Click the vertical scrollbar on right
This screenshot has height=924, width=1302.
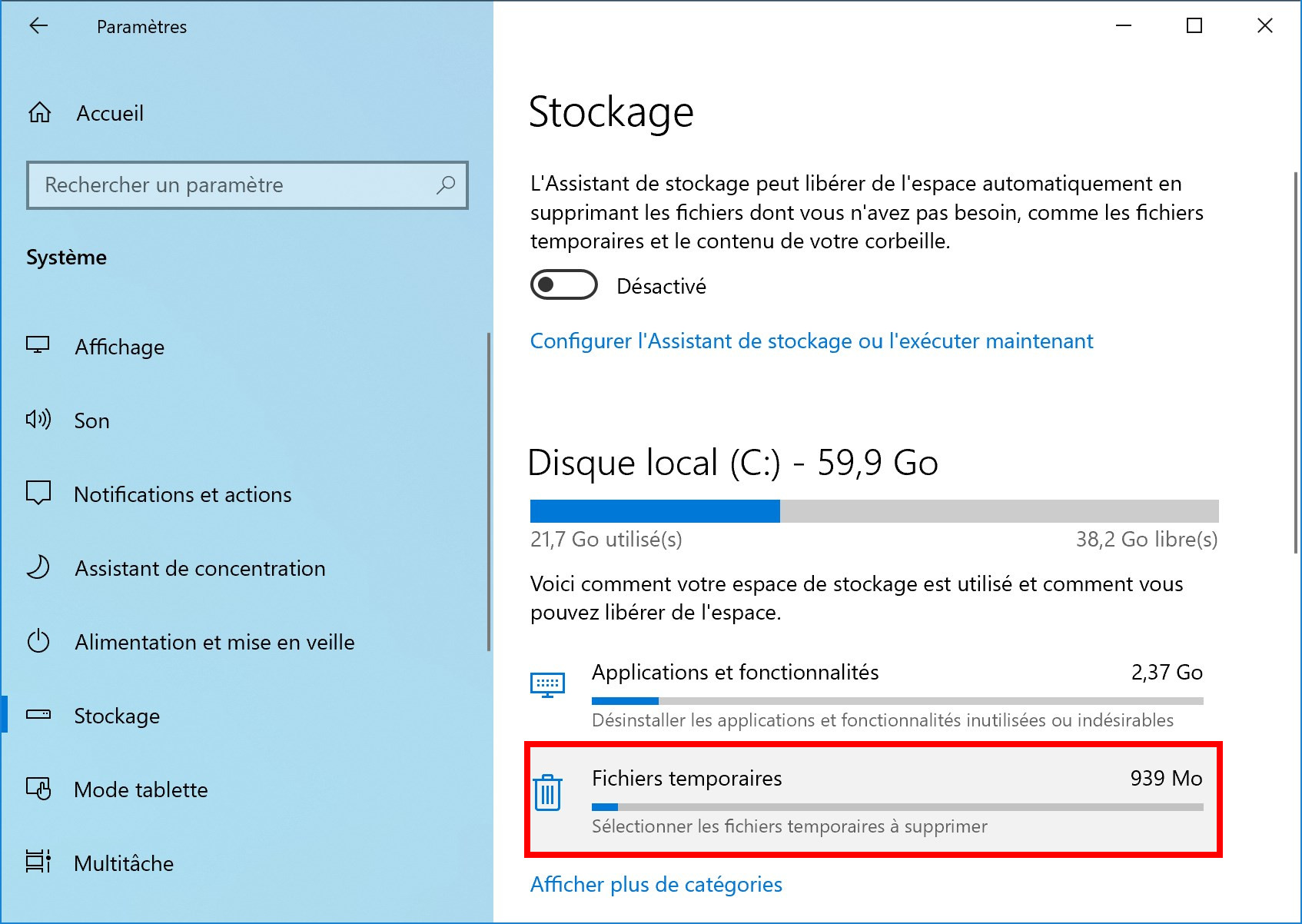point(1296,361)
